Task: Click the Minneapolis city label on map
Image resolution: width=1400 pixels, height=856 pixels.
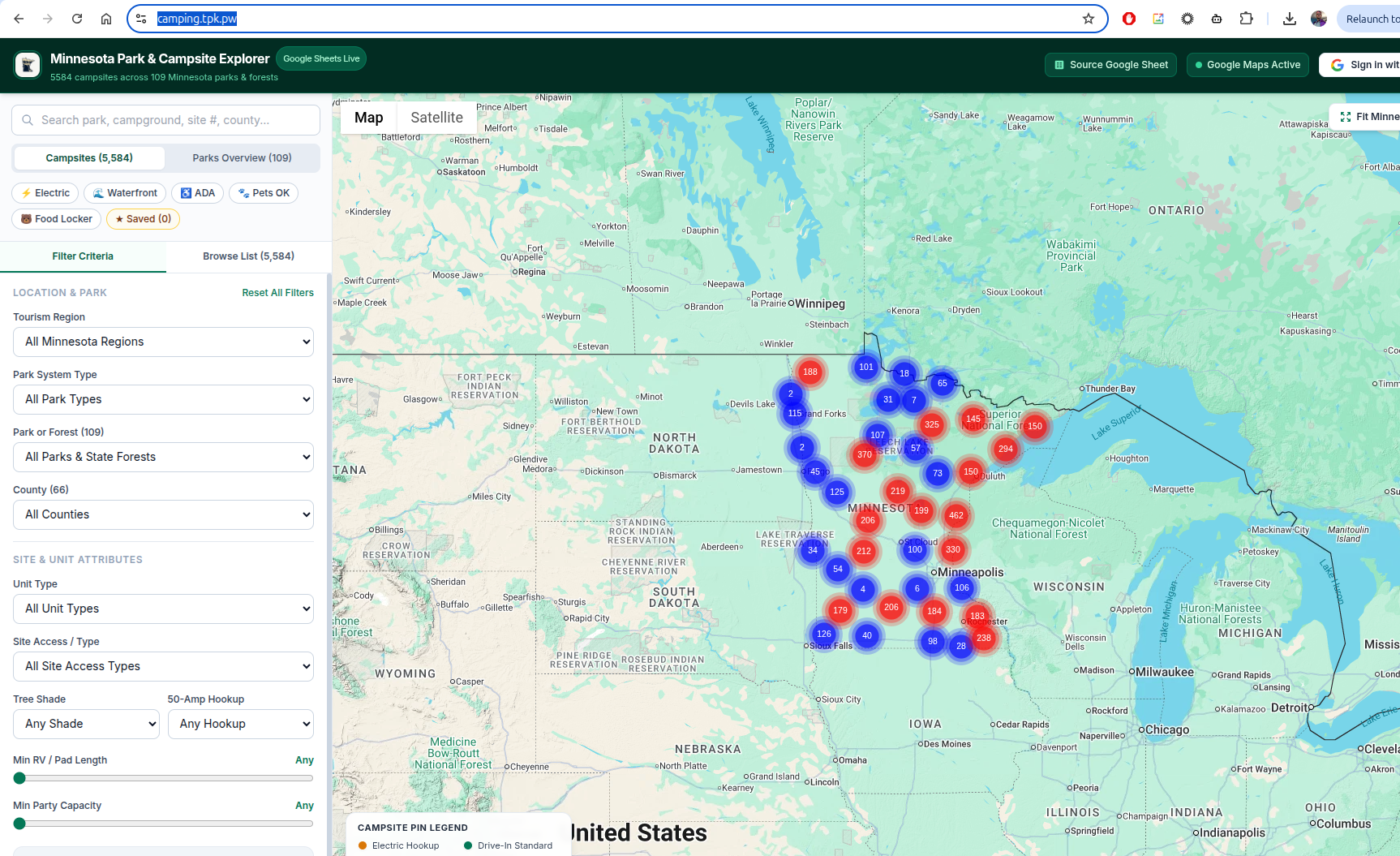Action: coord(971,572)
